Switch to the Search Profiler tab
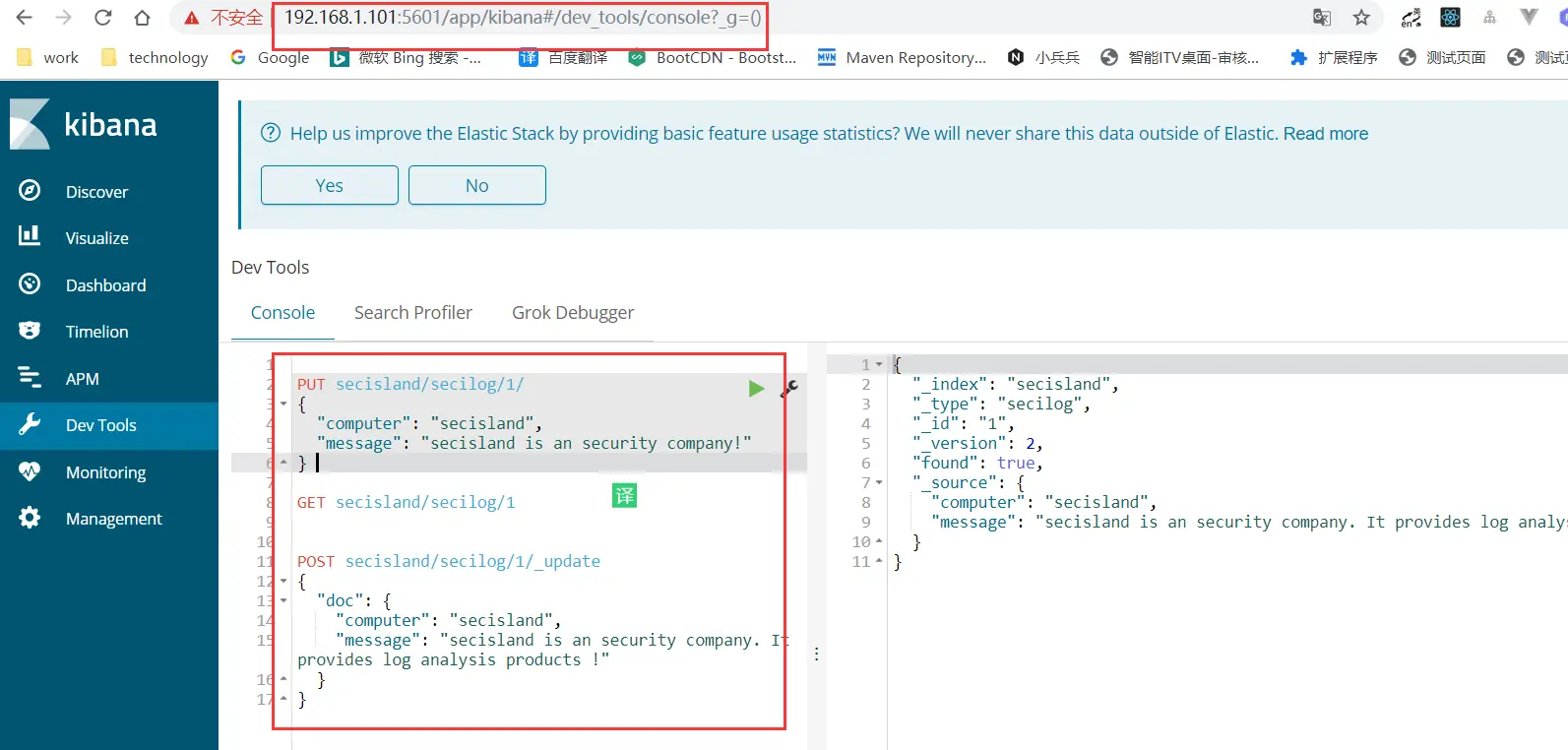Image resolution: width=1568 pixels, height=750 pixels. (x=413, y=313)
